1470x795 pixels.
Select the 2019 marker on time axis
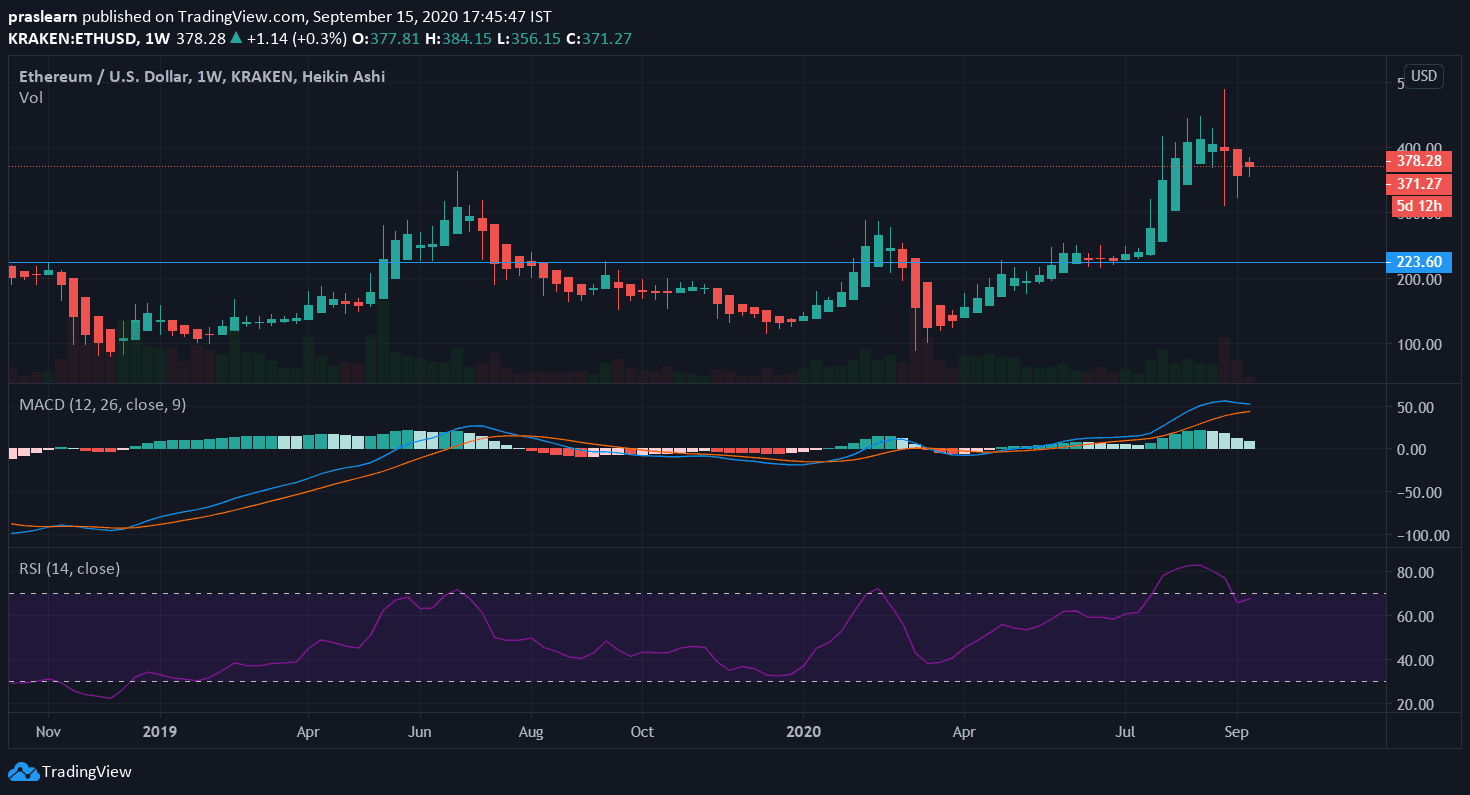[x=159, y=731]
